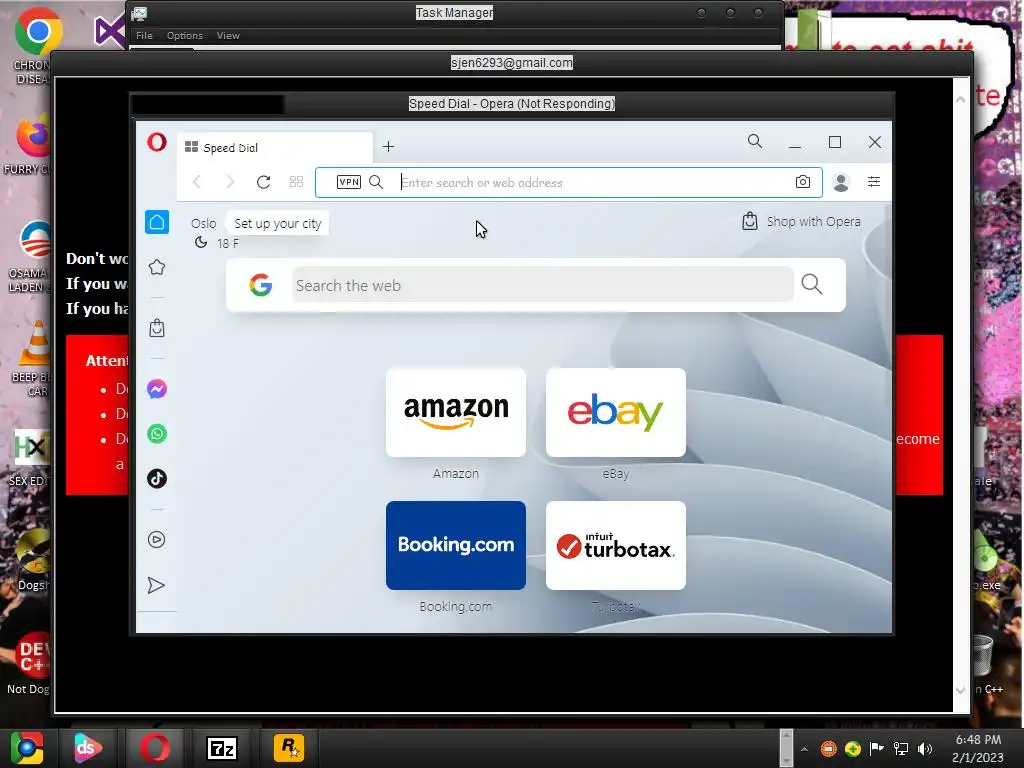Reload the page
This screenshot has height=768, width=1024.
263,182
